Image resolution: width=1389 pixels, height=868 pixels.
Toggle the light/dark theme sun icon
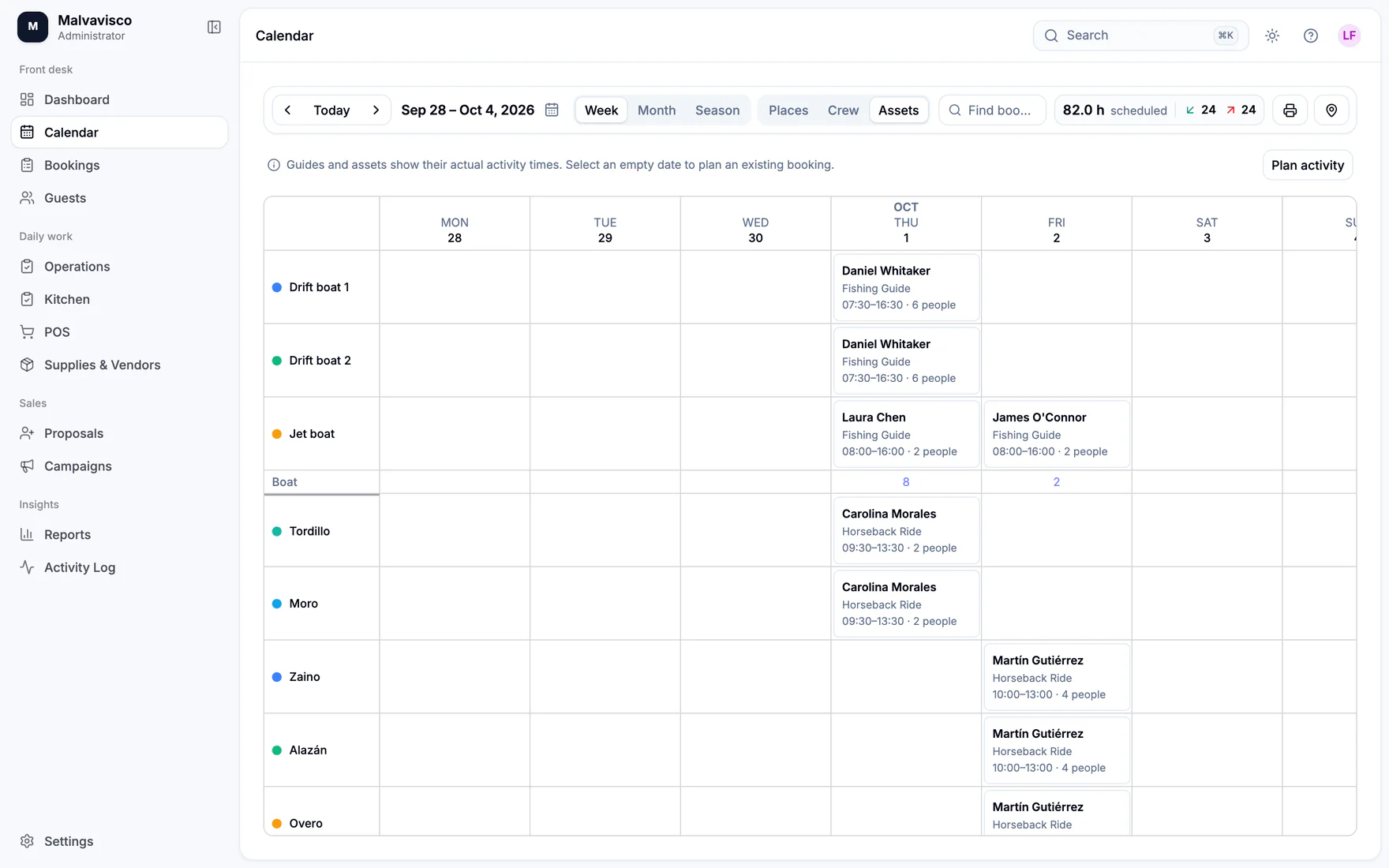click(1272, 36)
